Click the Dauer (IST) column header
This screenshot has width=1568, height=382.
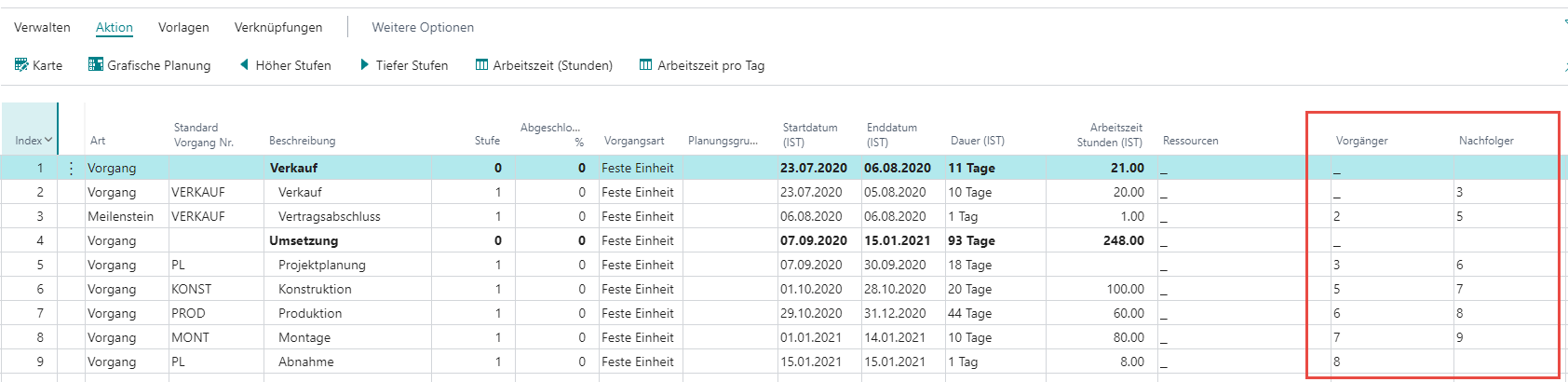pyautogui.click(x=978, y=141)
